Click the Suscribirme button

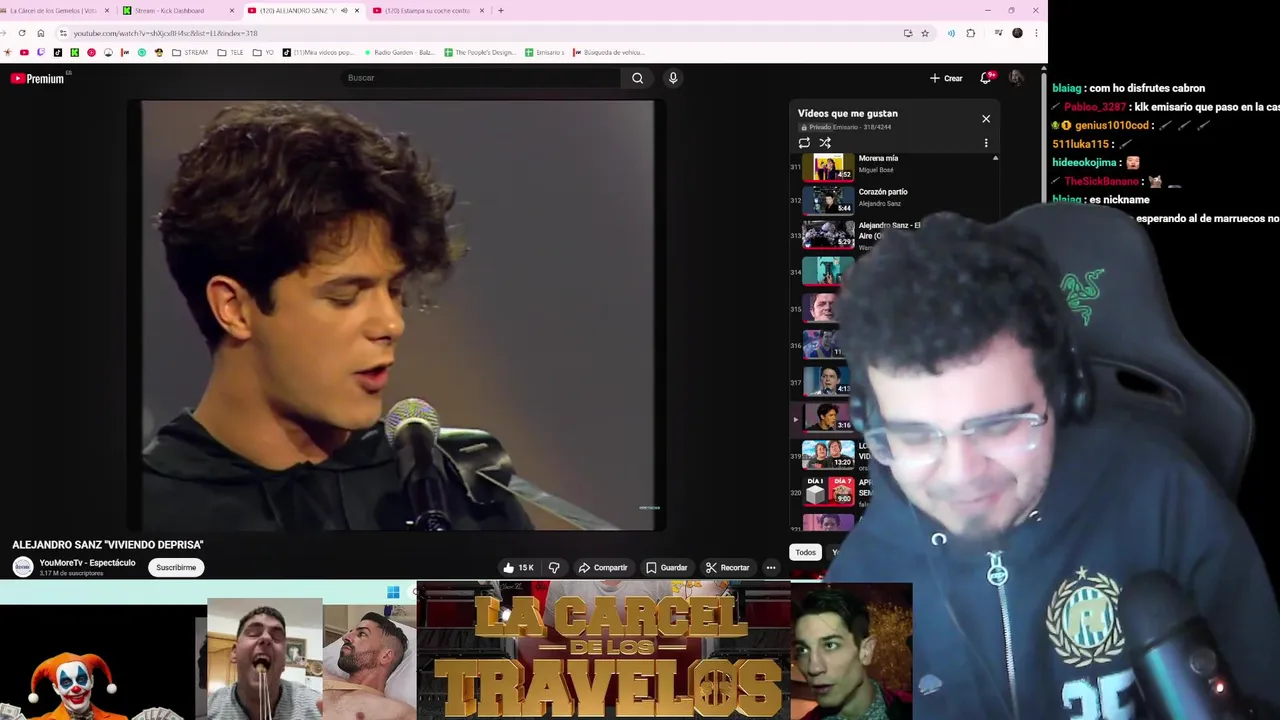click(176, 567)
